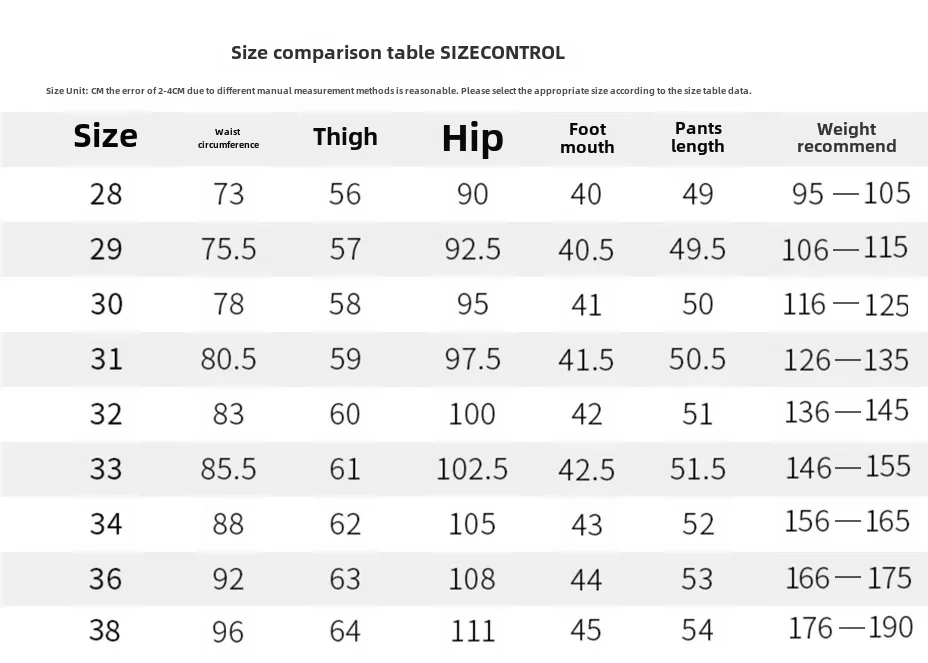928x663 pixels.
Task: Select size 38 in the Size column
Action: coord(106,631)
